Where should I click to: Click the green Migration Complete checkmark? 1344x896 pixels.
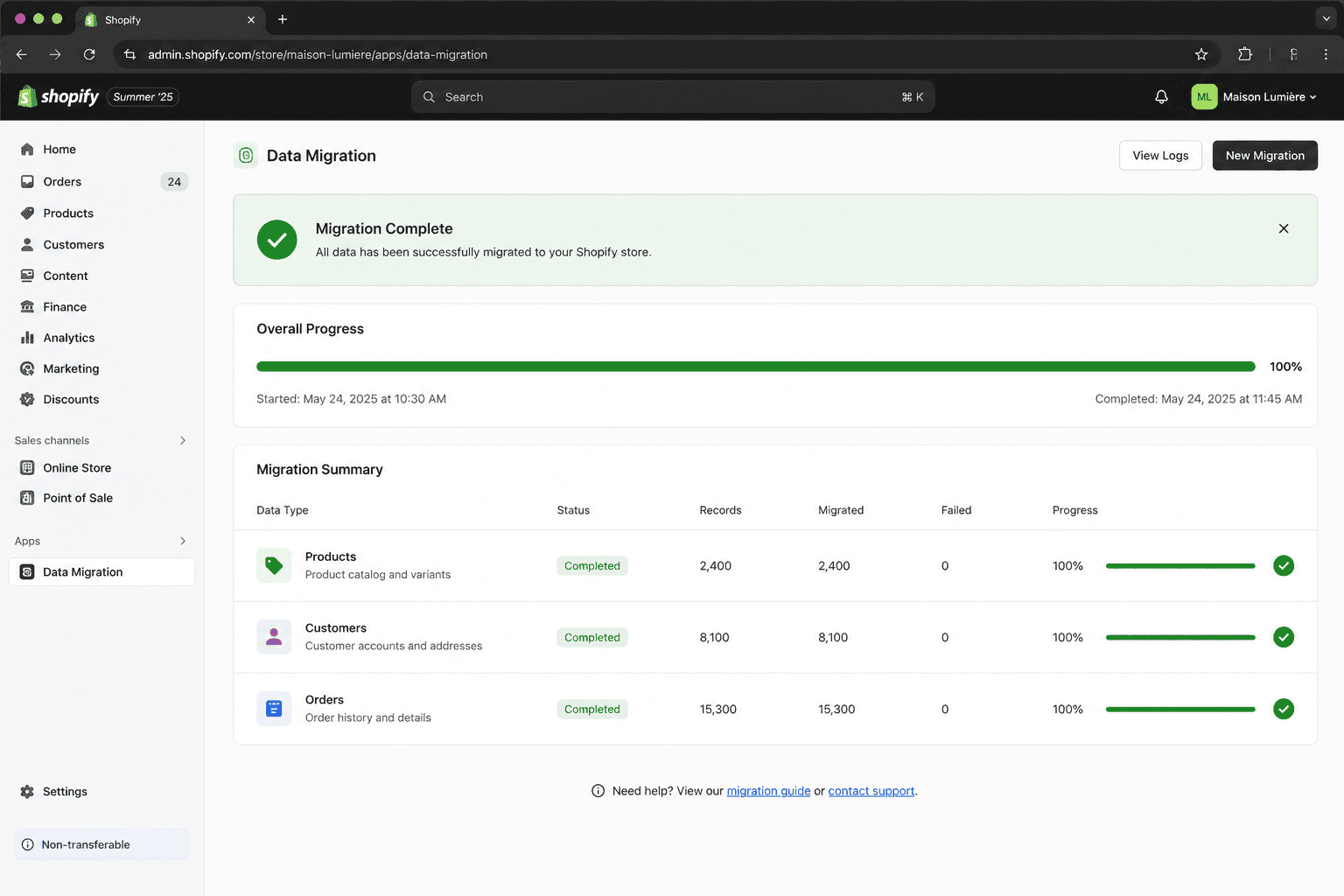pos(276,240)
